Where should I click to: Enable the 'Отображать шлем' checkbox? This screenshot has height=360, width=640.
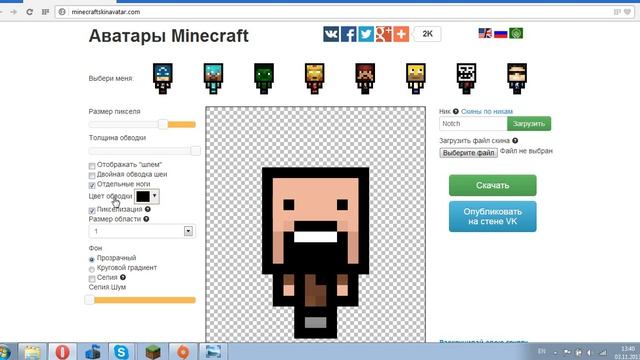92,165
